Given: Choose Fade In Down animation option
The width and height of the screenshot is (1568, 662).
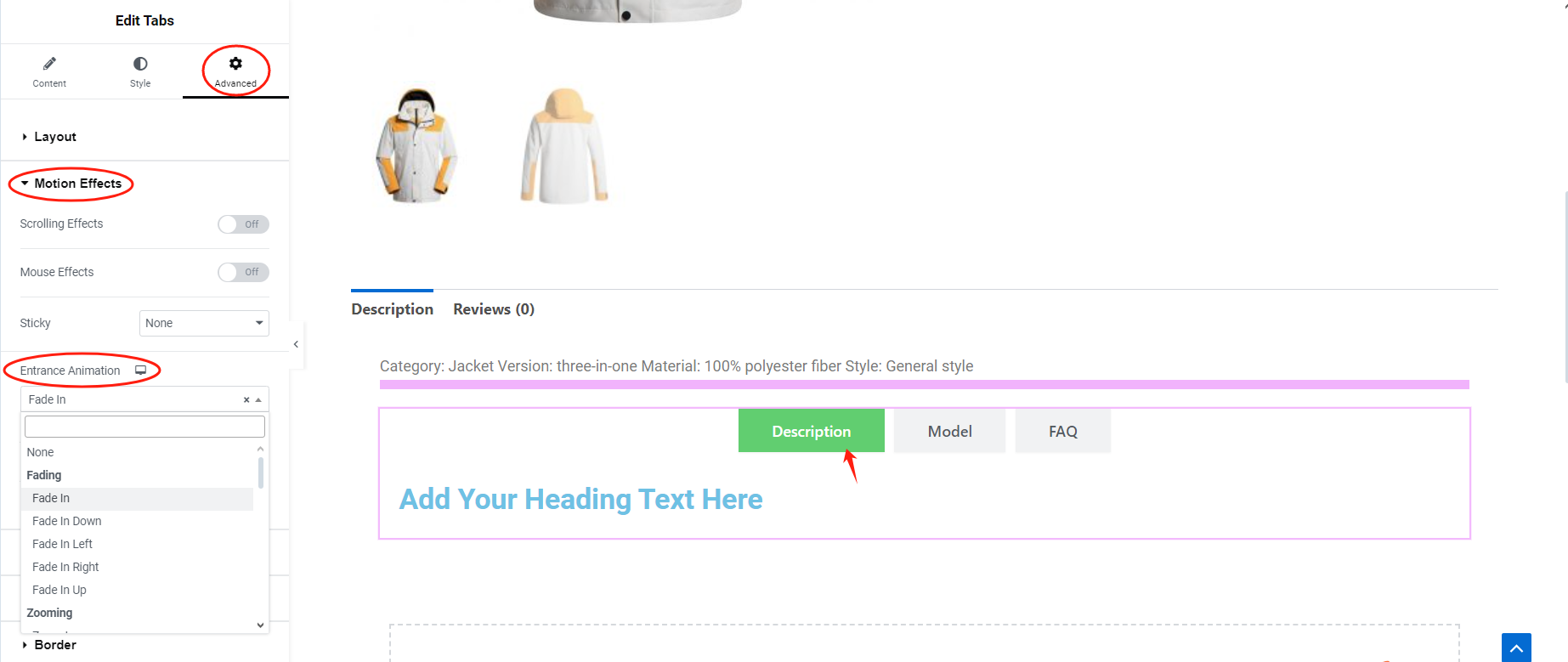Looking at the screenshot, I should click(137, 521).
